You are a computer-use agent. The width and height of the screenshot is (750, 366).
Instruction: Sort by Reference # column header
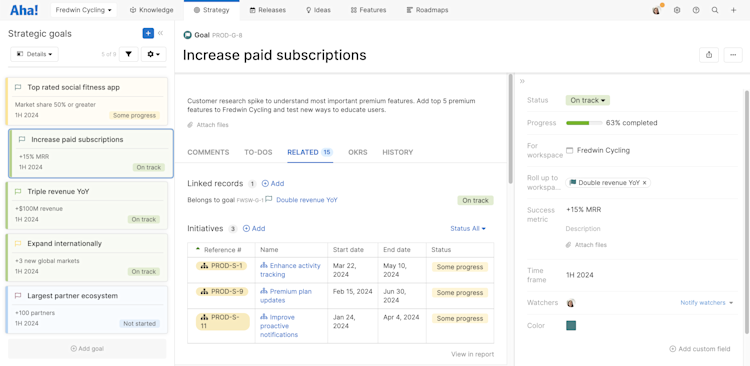222,250
